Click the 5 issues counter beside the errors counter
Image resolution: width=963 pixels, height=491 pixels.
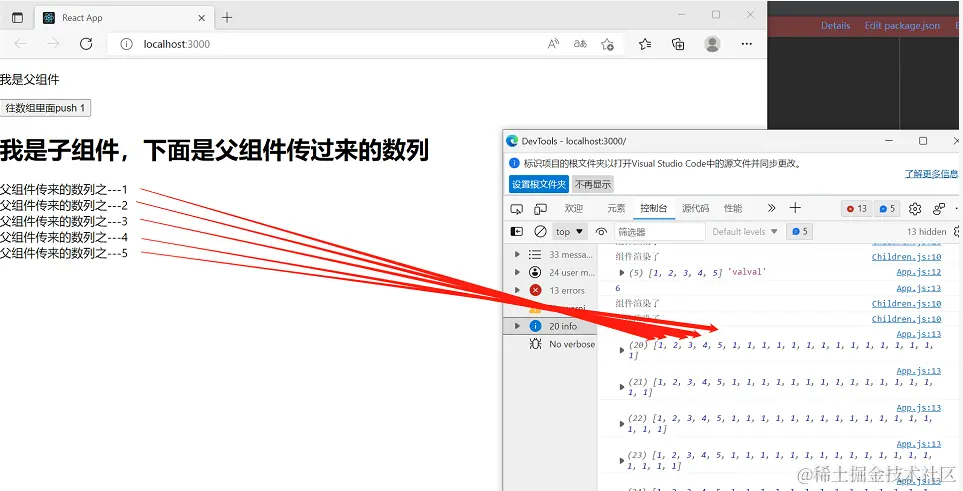pos(887,209)
